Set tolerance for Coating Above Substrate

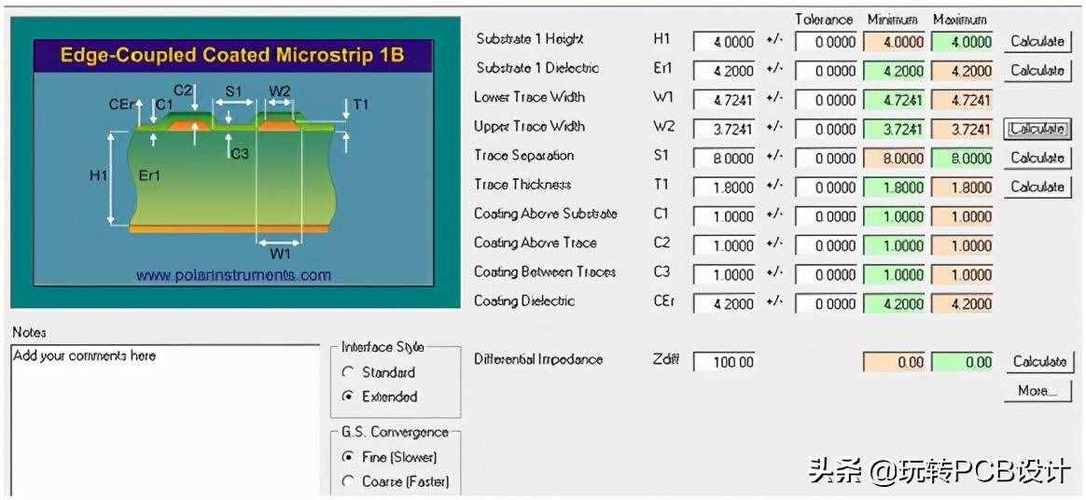[826, 217]
